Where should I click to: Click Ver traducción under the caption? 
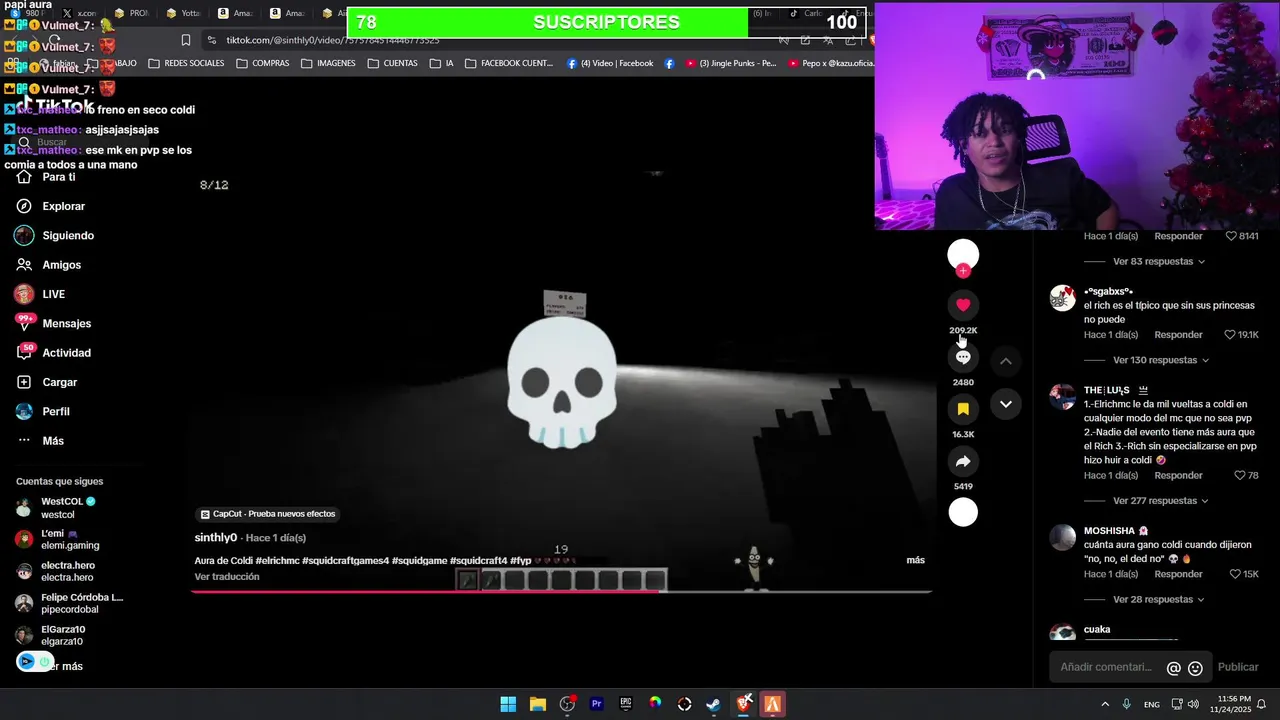(x=227, y=577)
